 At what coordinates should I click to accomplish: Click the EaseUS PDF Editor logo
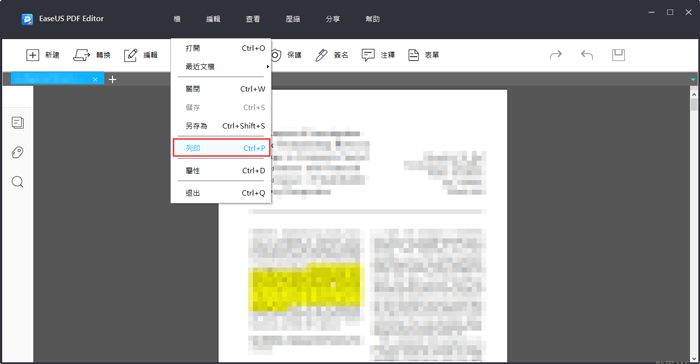click(27, 19)
